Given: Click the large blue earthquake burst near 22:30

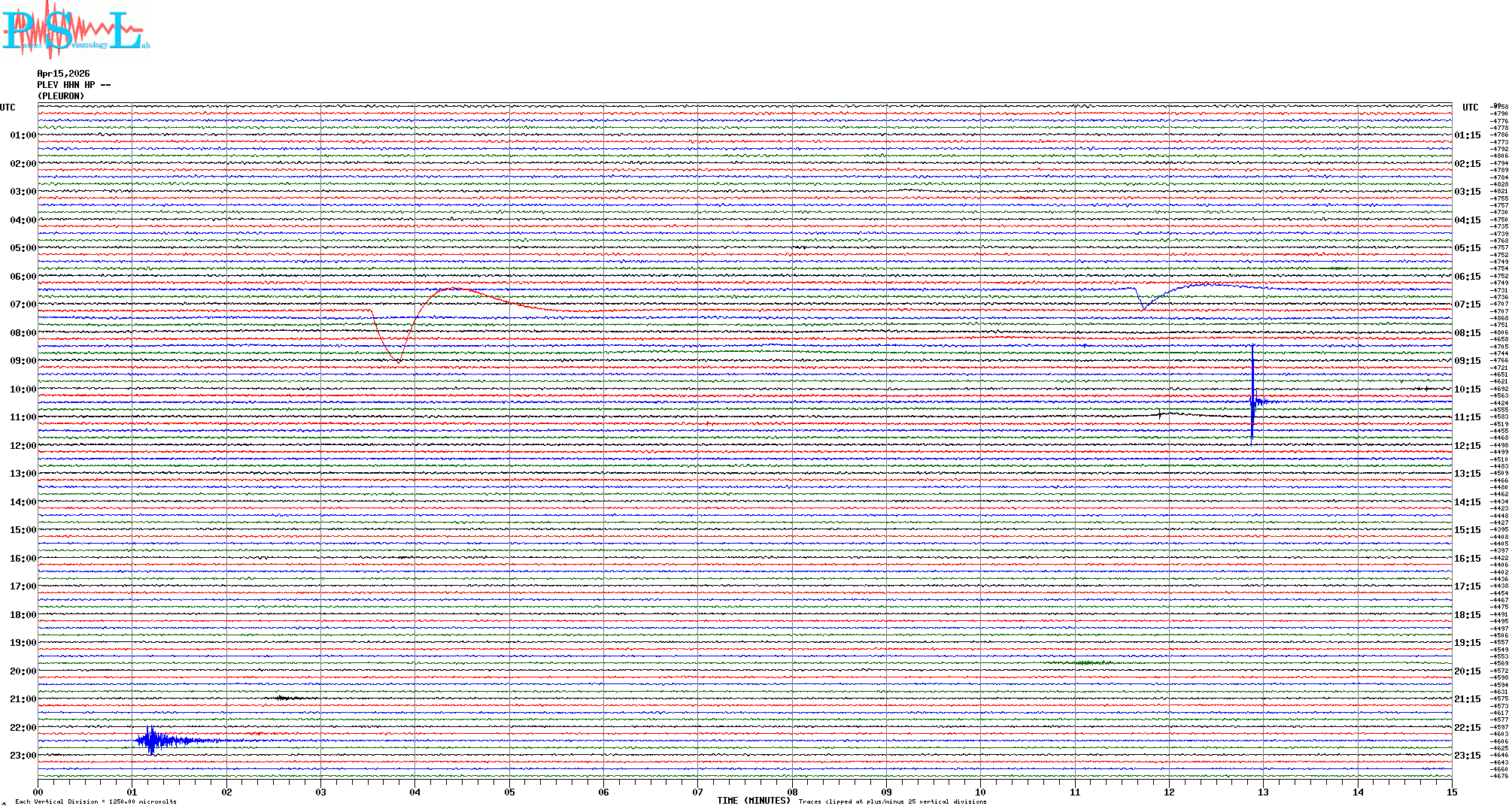Looking at the screenshot, I should (x=153, y=741).
